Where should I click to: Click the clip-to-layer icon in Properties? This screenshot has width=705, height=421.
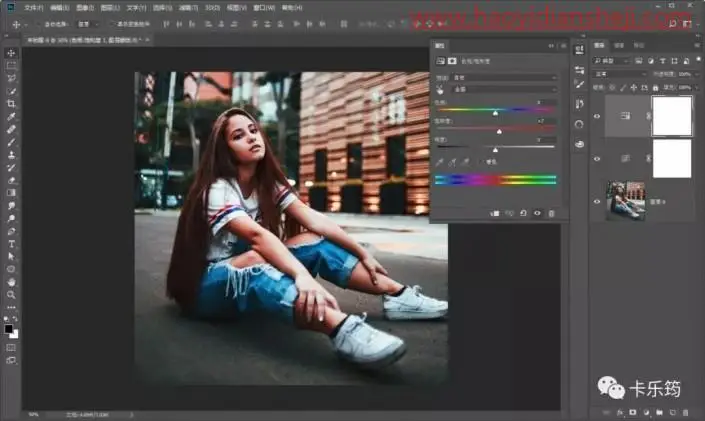[x=495, y=213]
